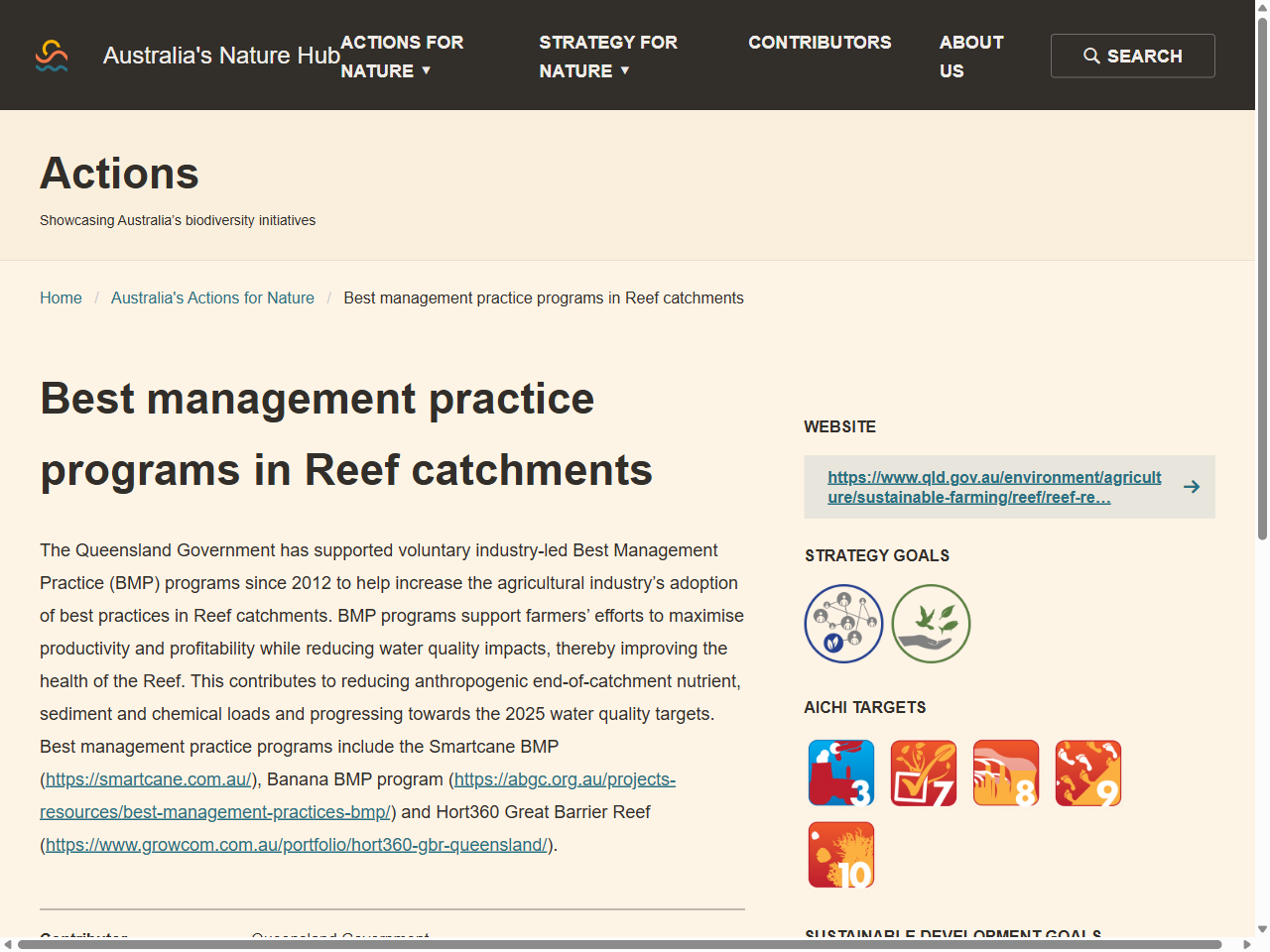
Task: Open the Contributors menu item
Action: click(820, 43)
